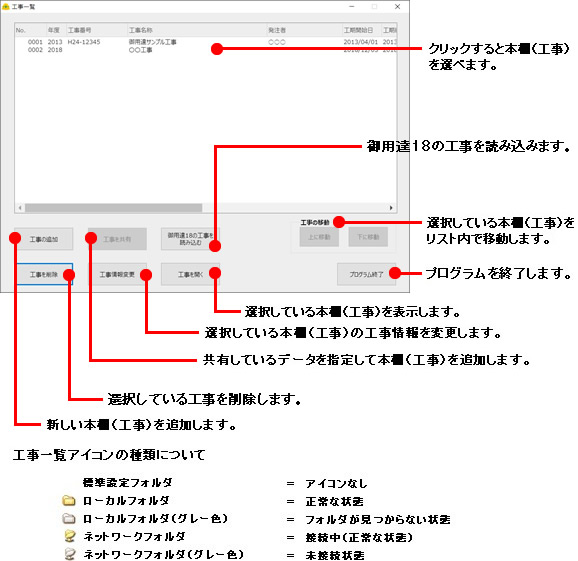Click the 工事を削除 button
This screenshot has height=561, width=578.
(43, 274)
